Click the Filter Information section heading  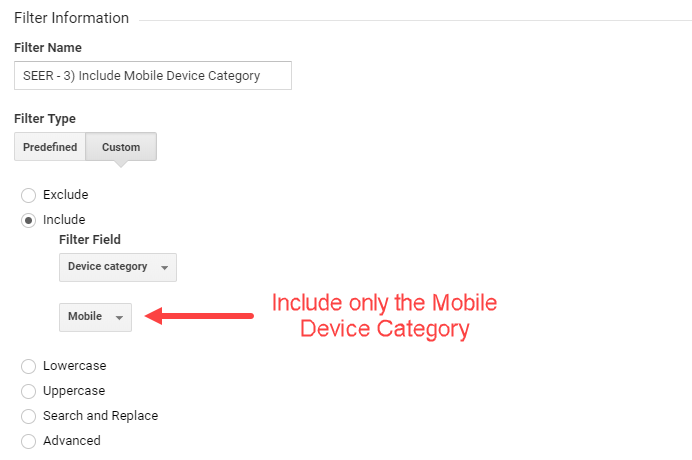click(x=71, y=18)
